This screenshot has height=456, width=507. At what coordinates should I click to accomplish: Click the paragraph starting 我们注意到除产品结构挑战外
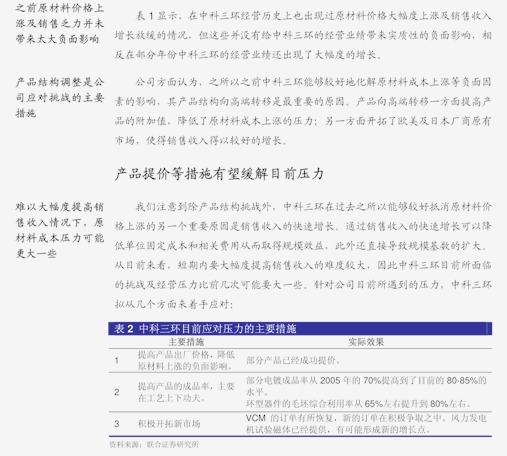(303, 255)
